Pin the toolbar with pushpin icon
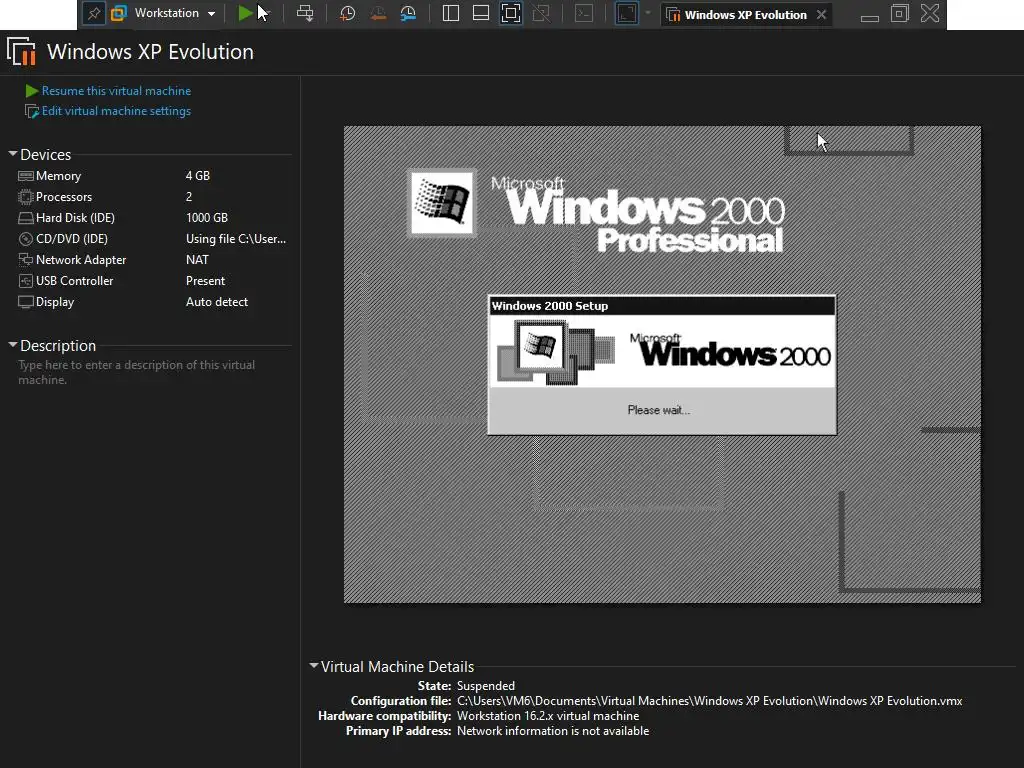The image size is (1024, 768). [94, 14]
